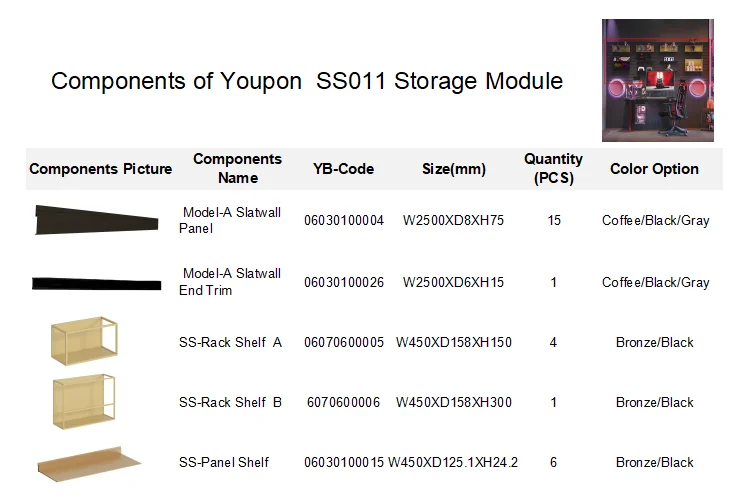Select the Size(mm) column header
Image resolution: width=750 pixels, height=504 pixels.
coord(454,169)
